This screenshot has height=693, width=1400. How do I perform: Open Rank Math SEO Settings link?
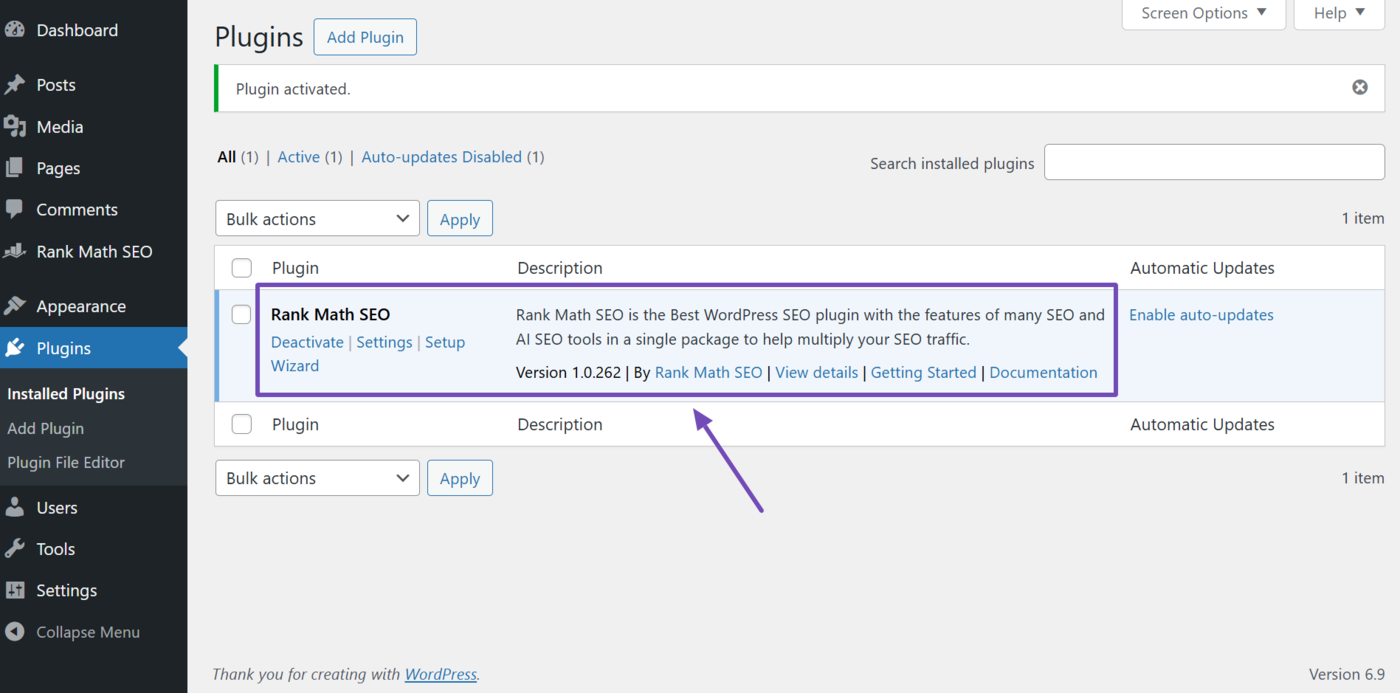pyautogui.click(x=384, y=342)
